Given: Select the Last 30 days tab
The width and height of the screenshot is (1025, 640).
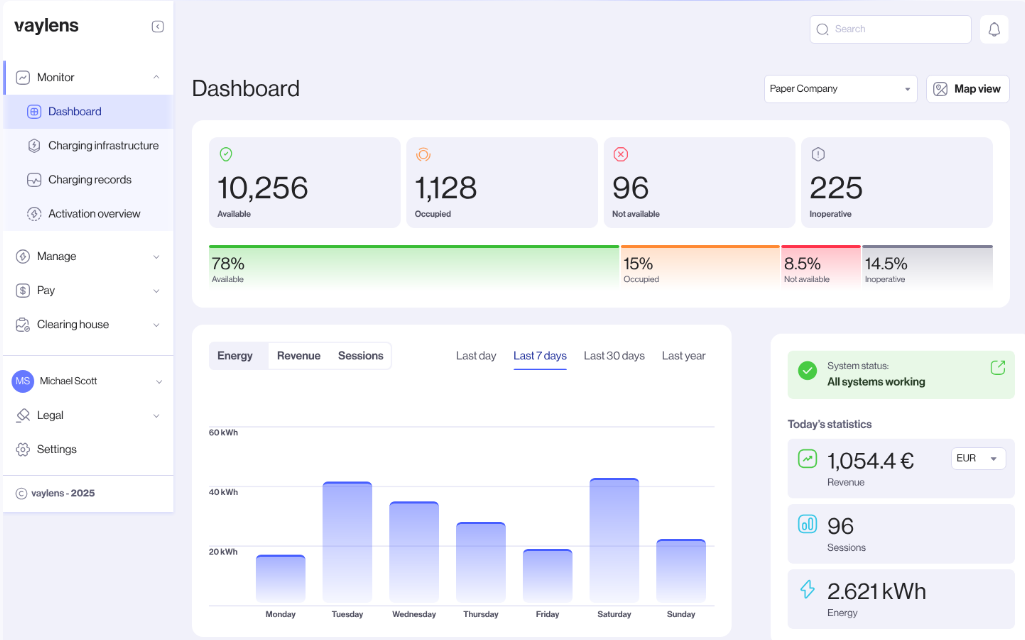Looking at the screenshot, I should click(x=614, y=356).
